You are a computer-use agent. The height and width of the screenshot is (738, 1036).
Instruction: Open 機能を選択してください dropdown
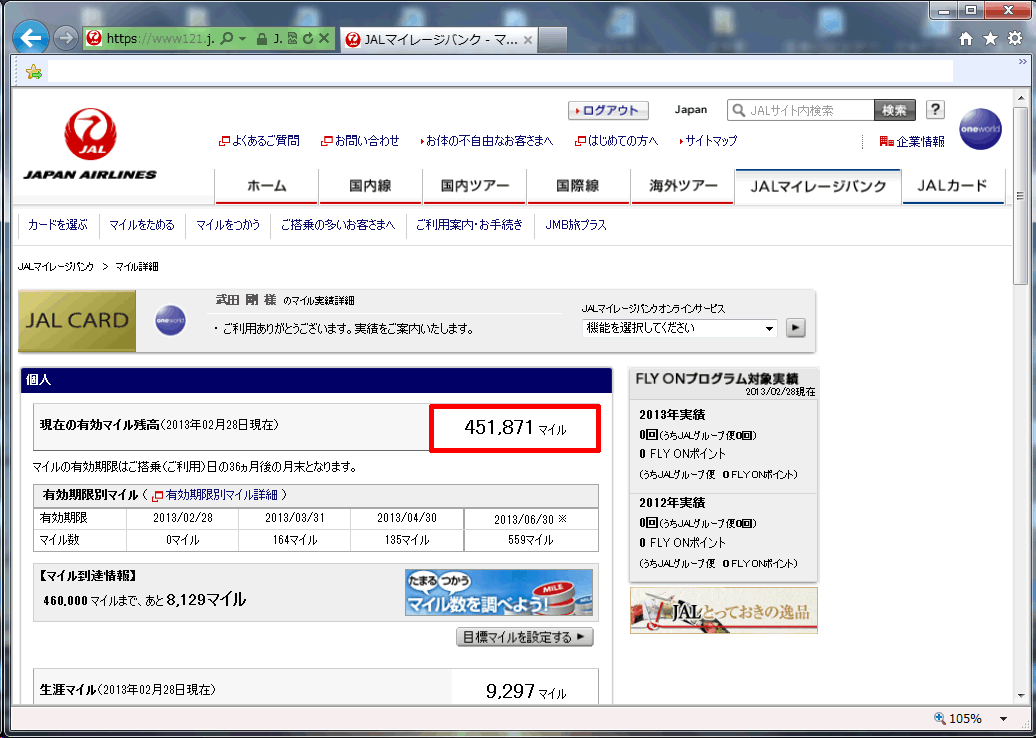[x=679, y=328]
